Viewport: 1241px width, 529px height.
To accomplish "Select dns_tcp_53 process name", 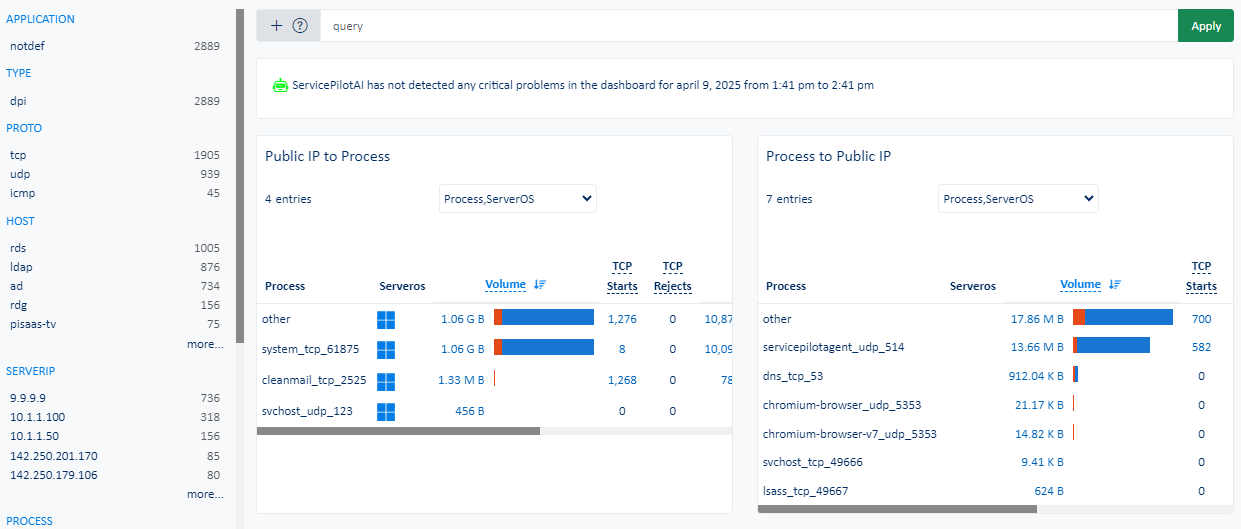I will click(793, 376).
